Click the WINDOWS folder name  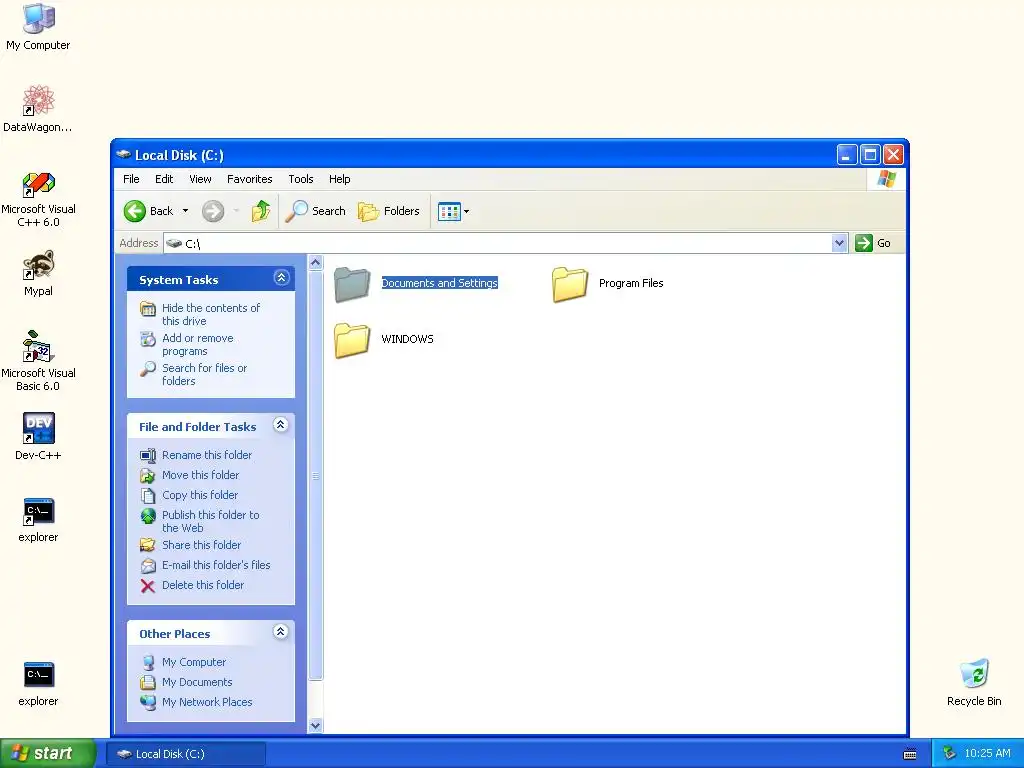(408, 340)
